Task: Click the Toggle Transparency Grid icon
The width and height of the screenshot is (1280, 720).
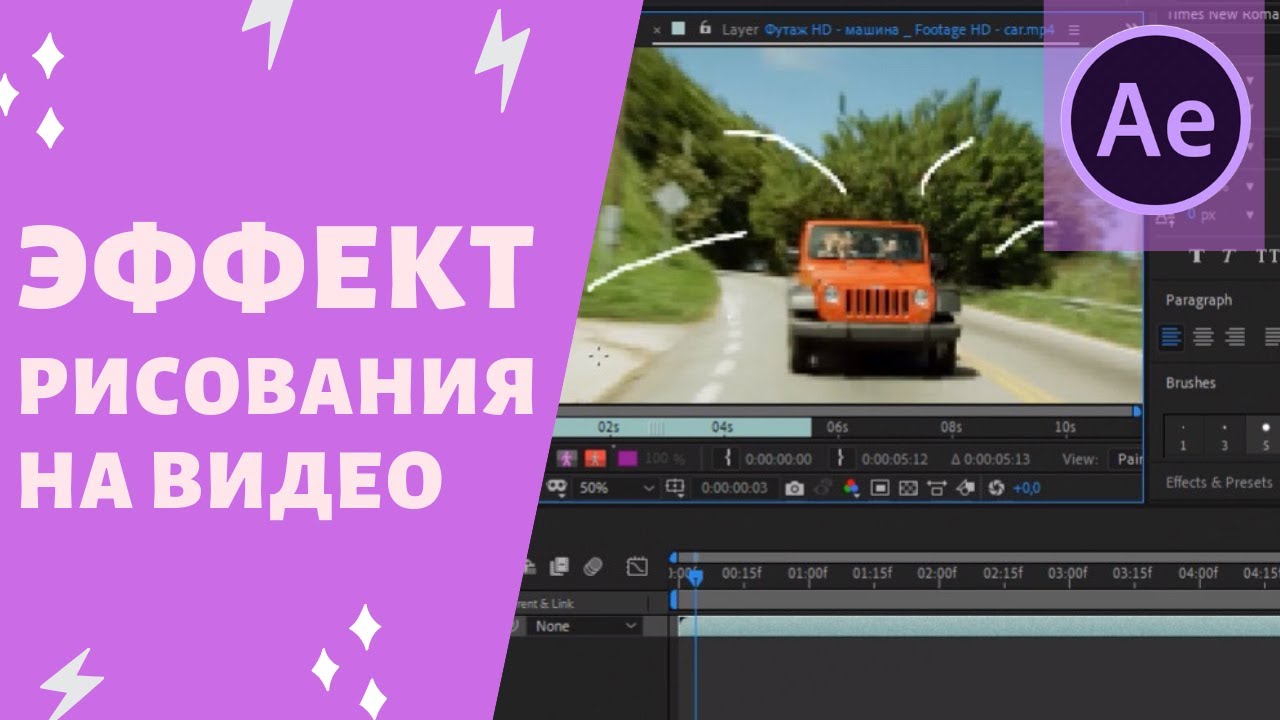Action: [x=908, y=488]
